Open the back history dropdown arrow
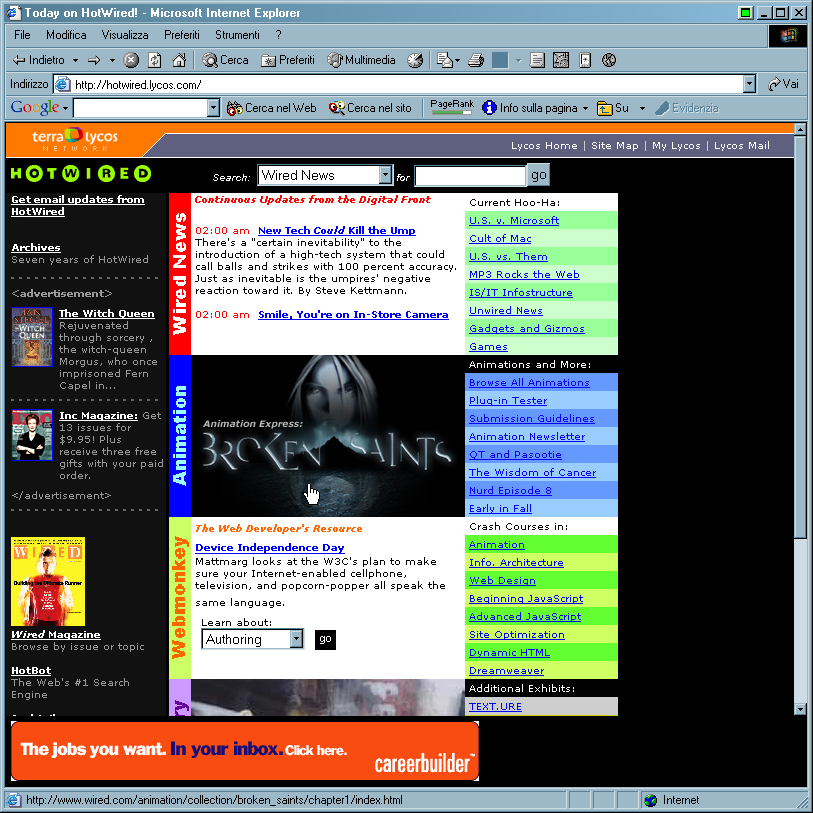Image resolution: width=813 pixels, height=813 pixels. point(75,61)
